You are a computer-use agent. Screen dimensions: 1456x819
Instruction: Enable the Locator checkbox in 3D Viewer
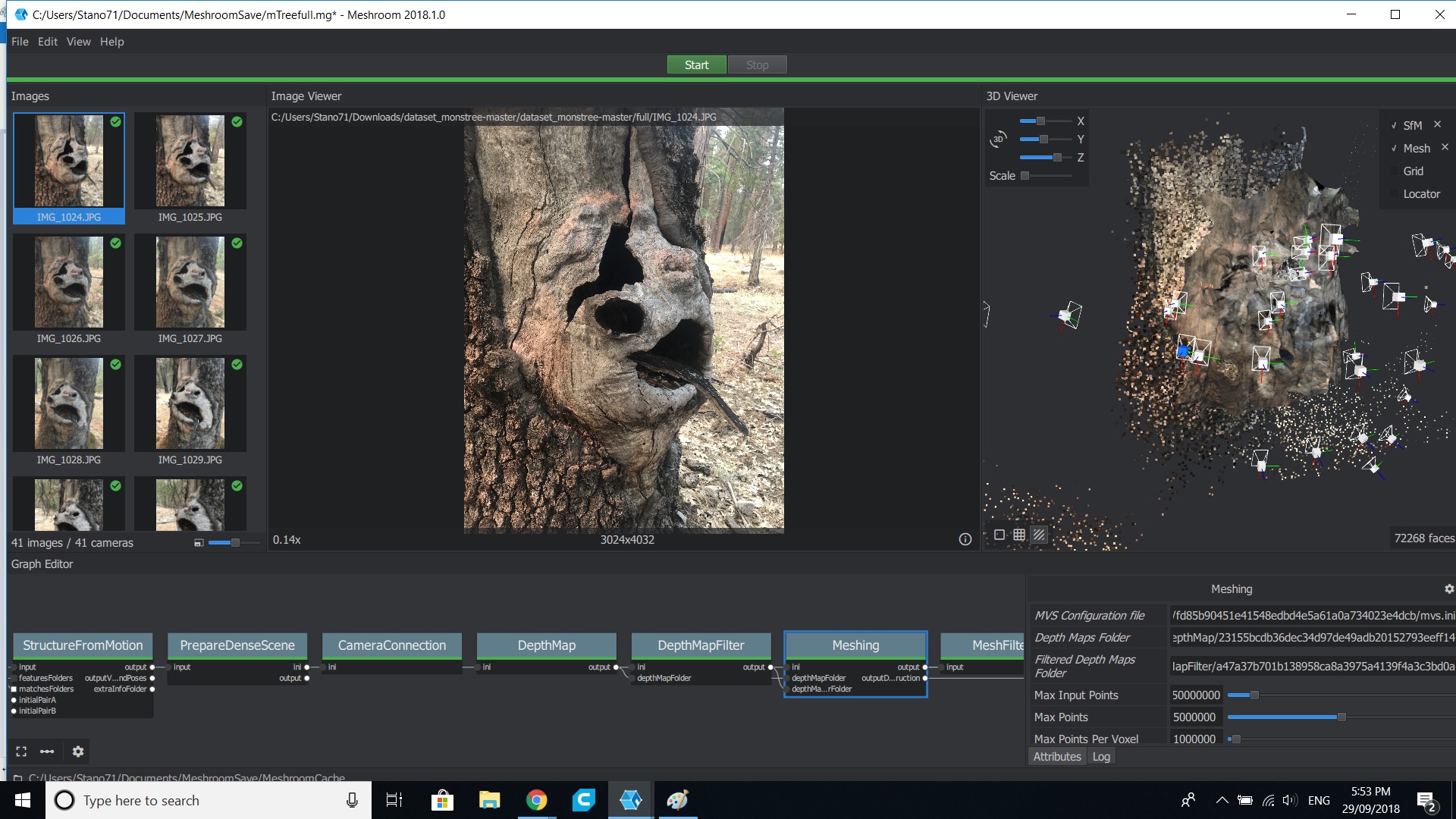pos(1394,194)
